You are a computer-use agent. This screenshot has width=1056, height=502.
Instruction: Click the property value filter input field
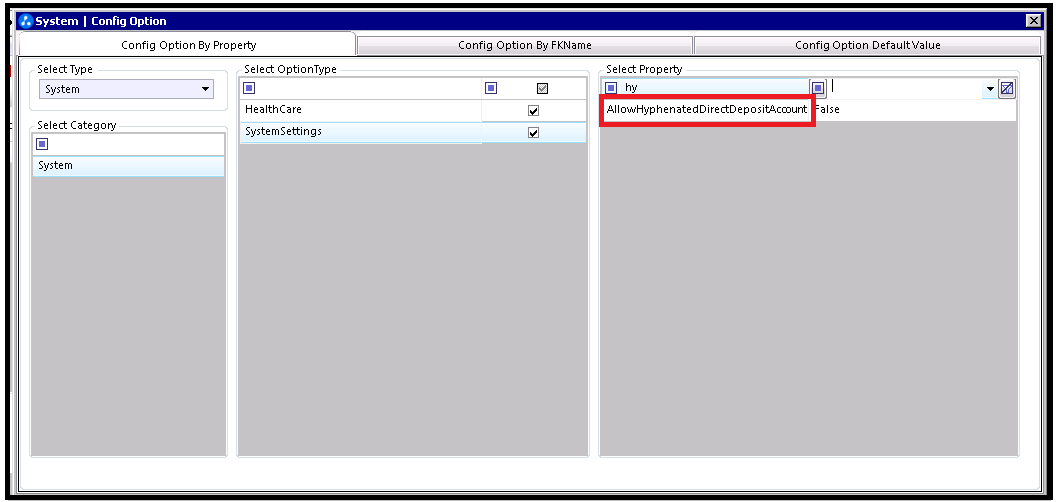coord(905,88)
